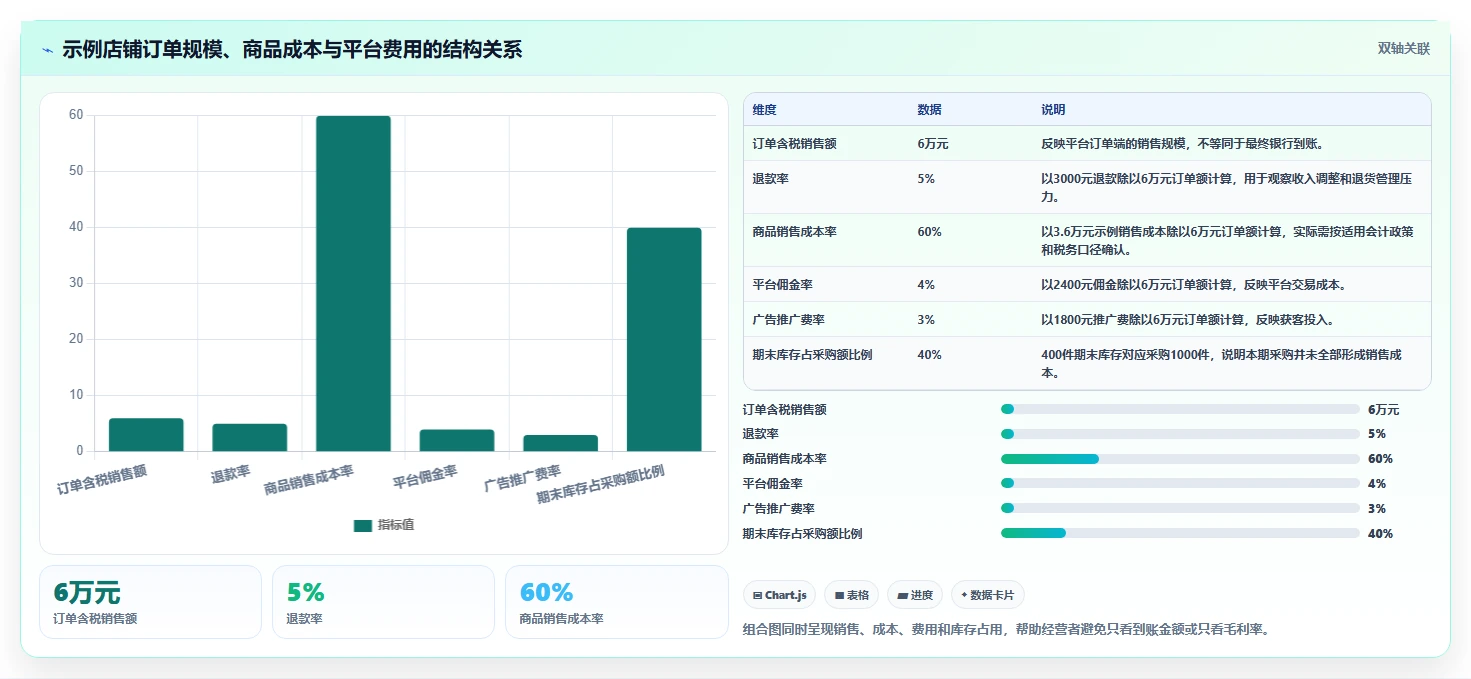
Task: Click the 期末库存占采购额比例 x-axis label
Action: (x=601, y=484)
